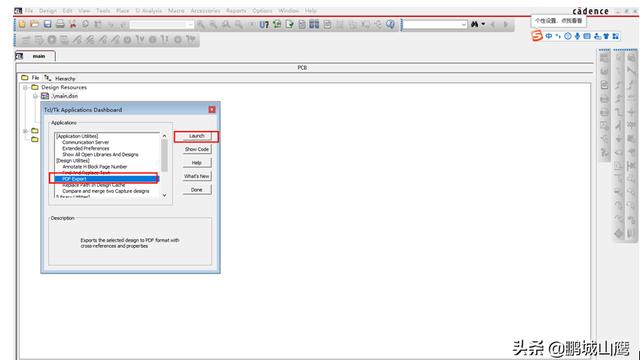Click the Sogou microphone voice input icon
640x360 pixels.
577,36
